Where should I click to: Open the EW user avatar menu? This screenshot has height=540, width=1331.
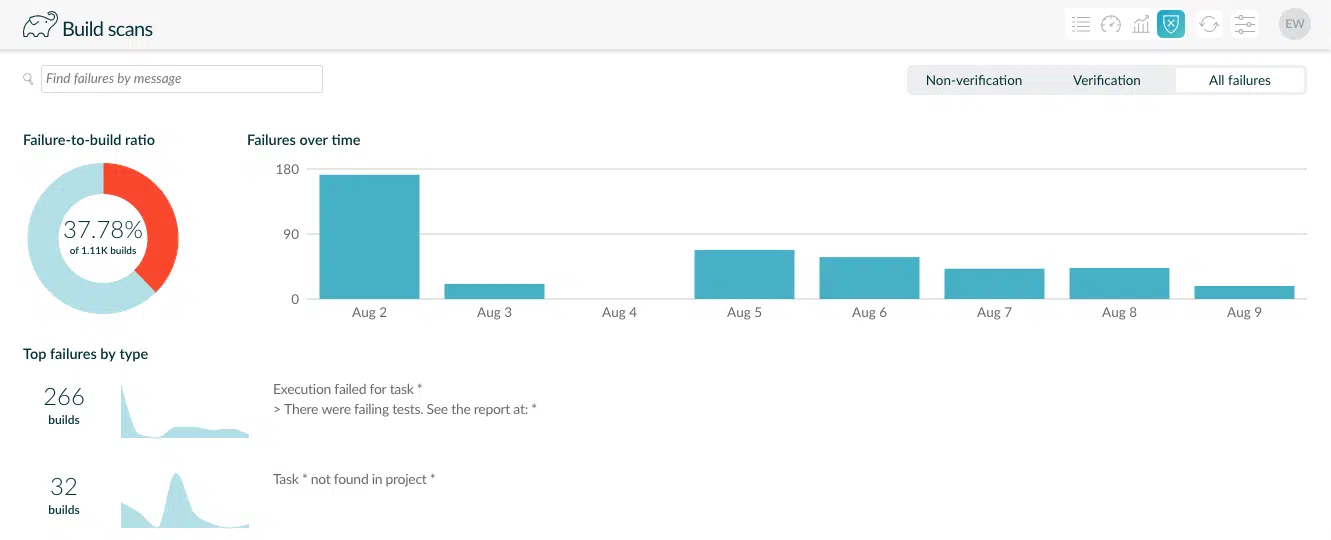1294,24
